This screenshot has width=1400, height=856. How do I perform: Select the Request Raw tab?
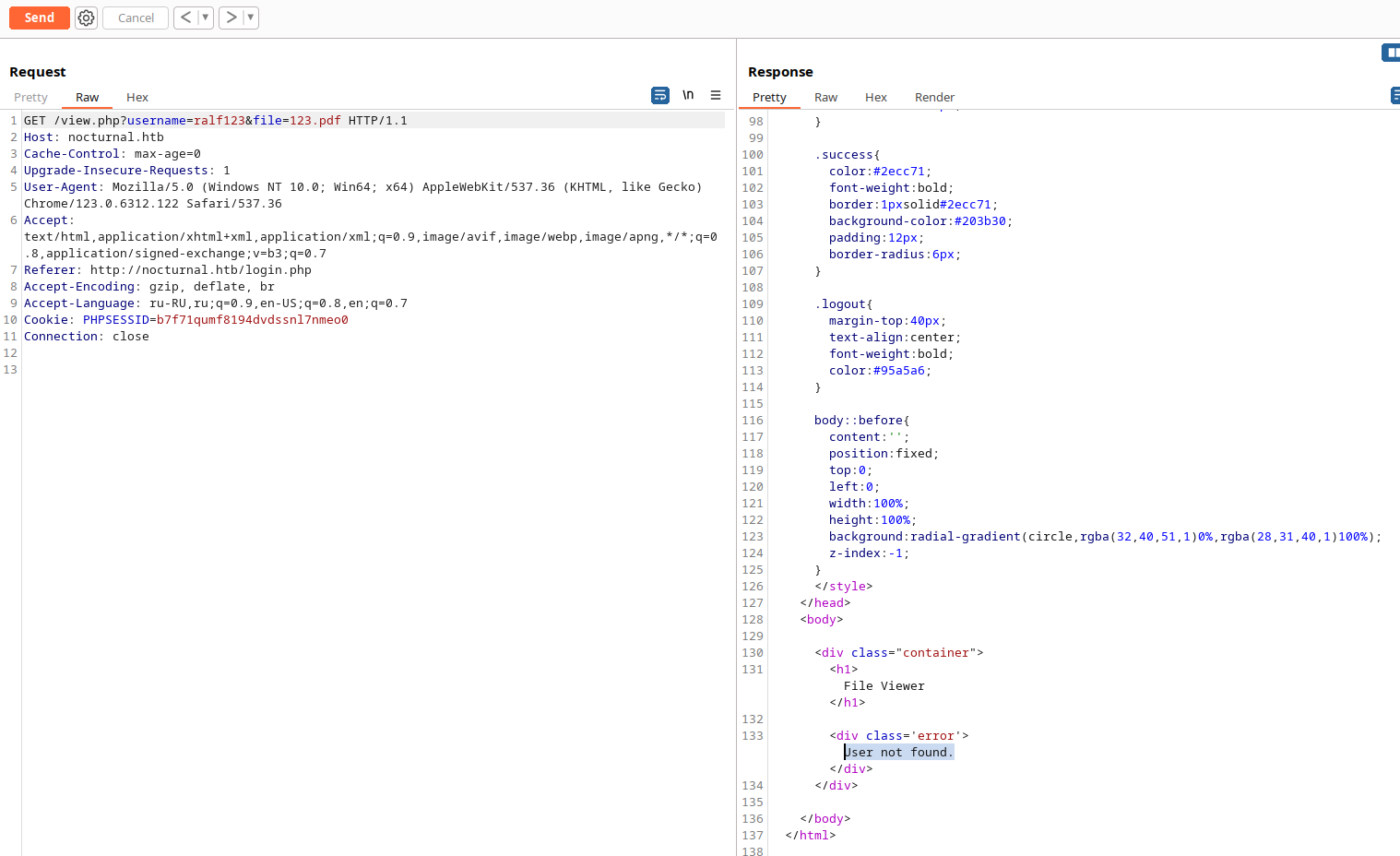pyautogui.click(x=87, y=97)
